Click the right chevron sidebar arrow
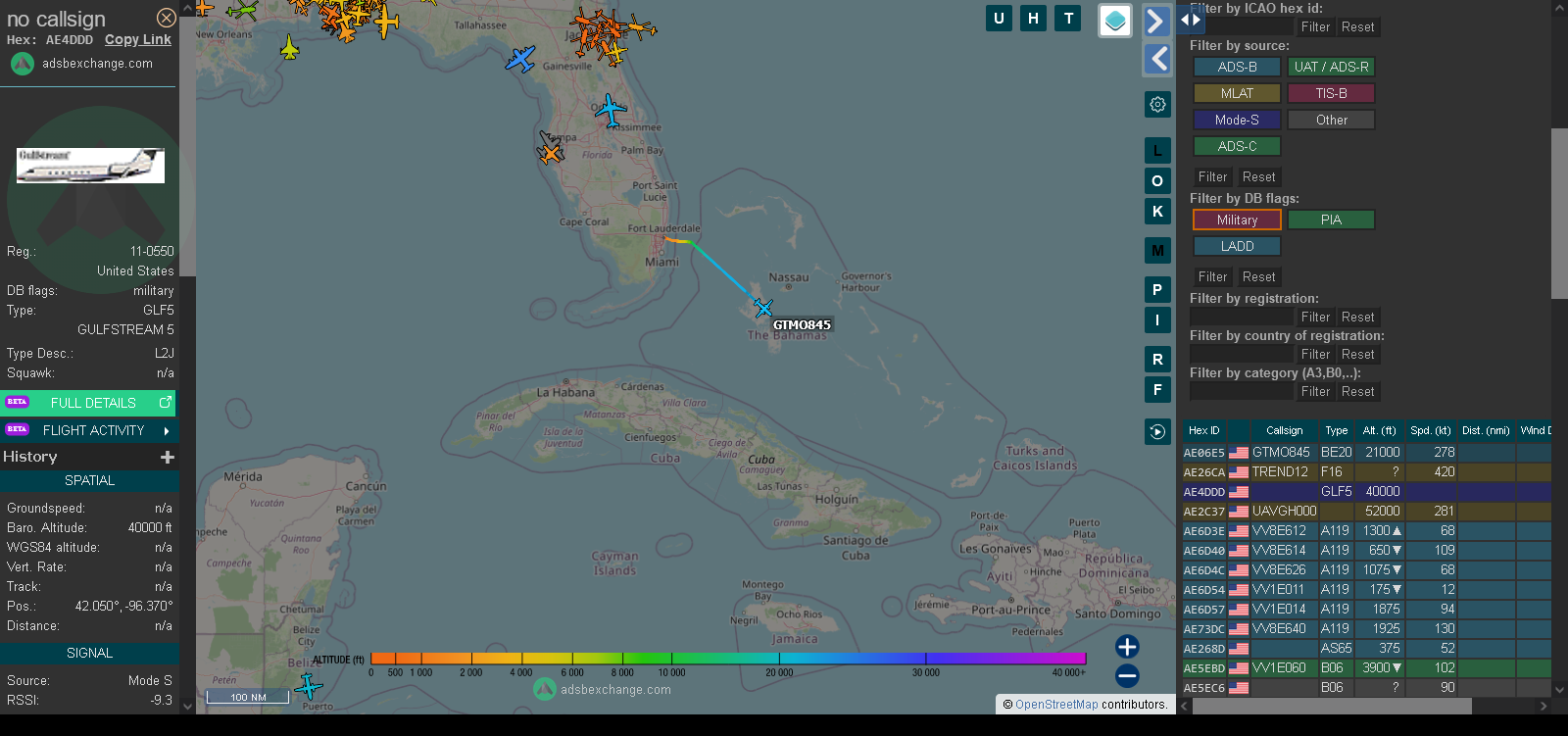This screenshot has height=736, width=1568. pyautogui.click(x=1157, y=21)
